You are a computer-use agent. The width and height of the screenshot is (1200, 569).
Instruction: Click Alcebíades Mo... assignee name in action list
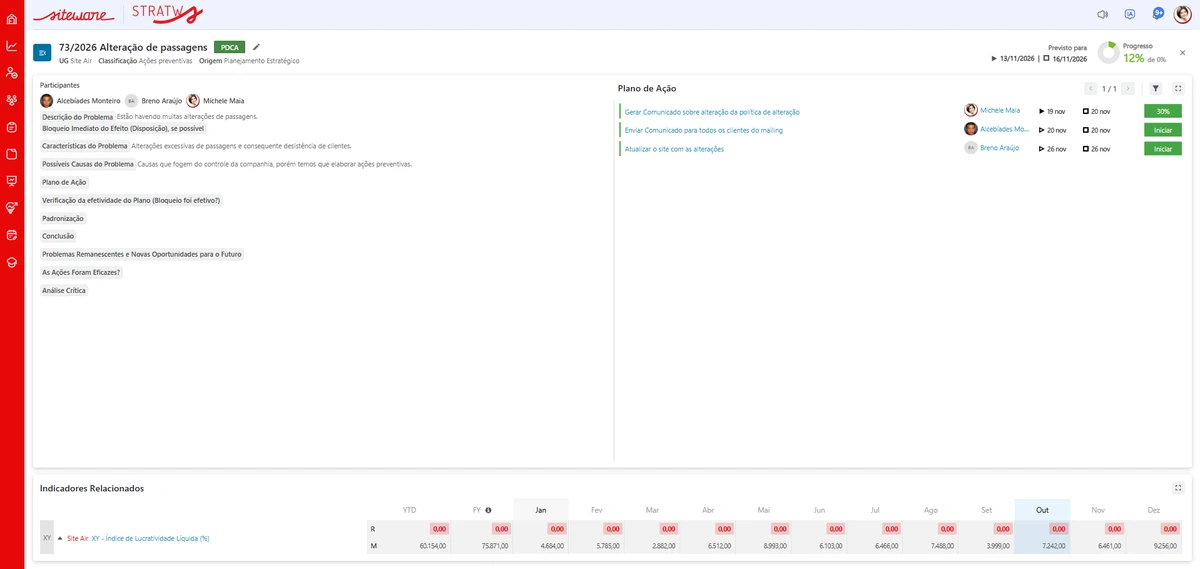click(x=1004, y=129)
